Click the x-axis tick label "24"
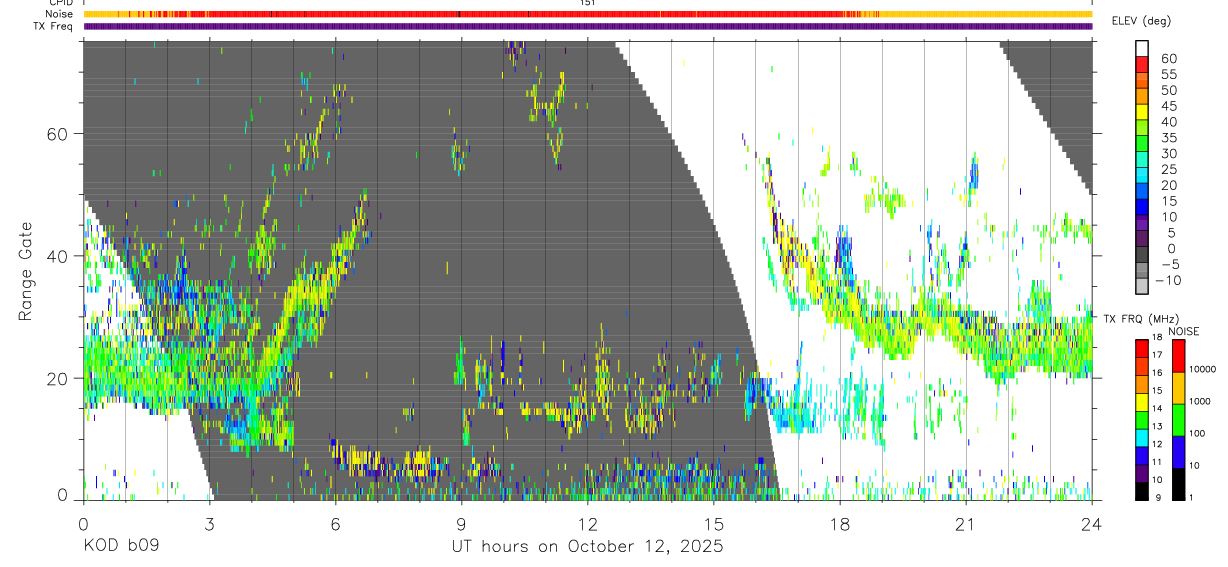 (1092, 523)
